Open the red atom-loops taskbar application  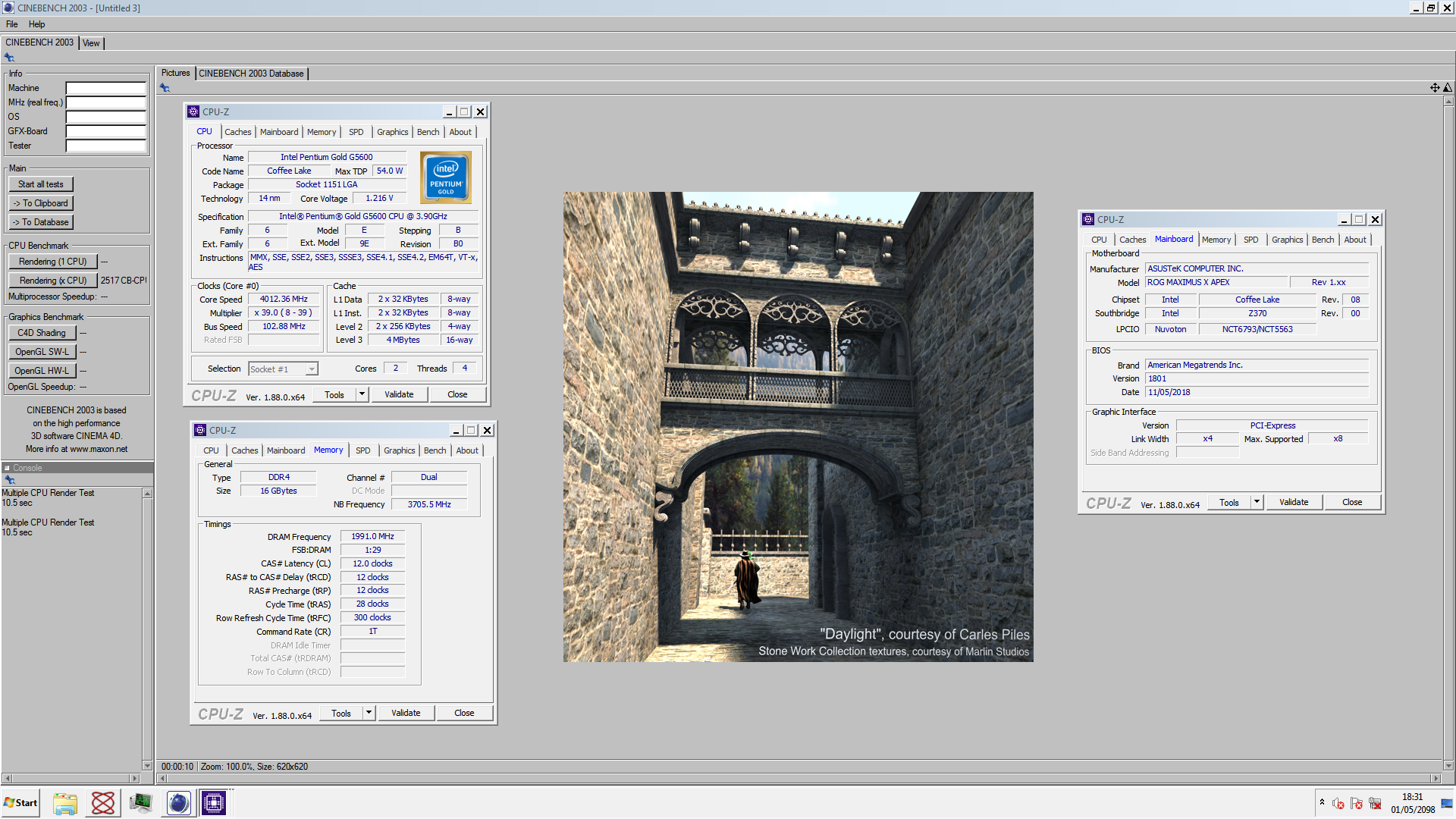[103, 803]
